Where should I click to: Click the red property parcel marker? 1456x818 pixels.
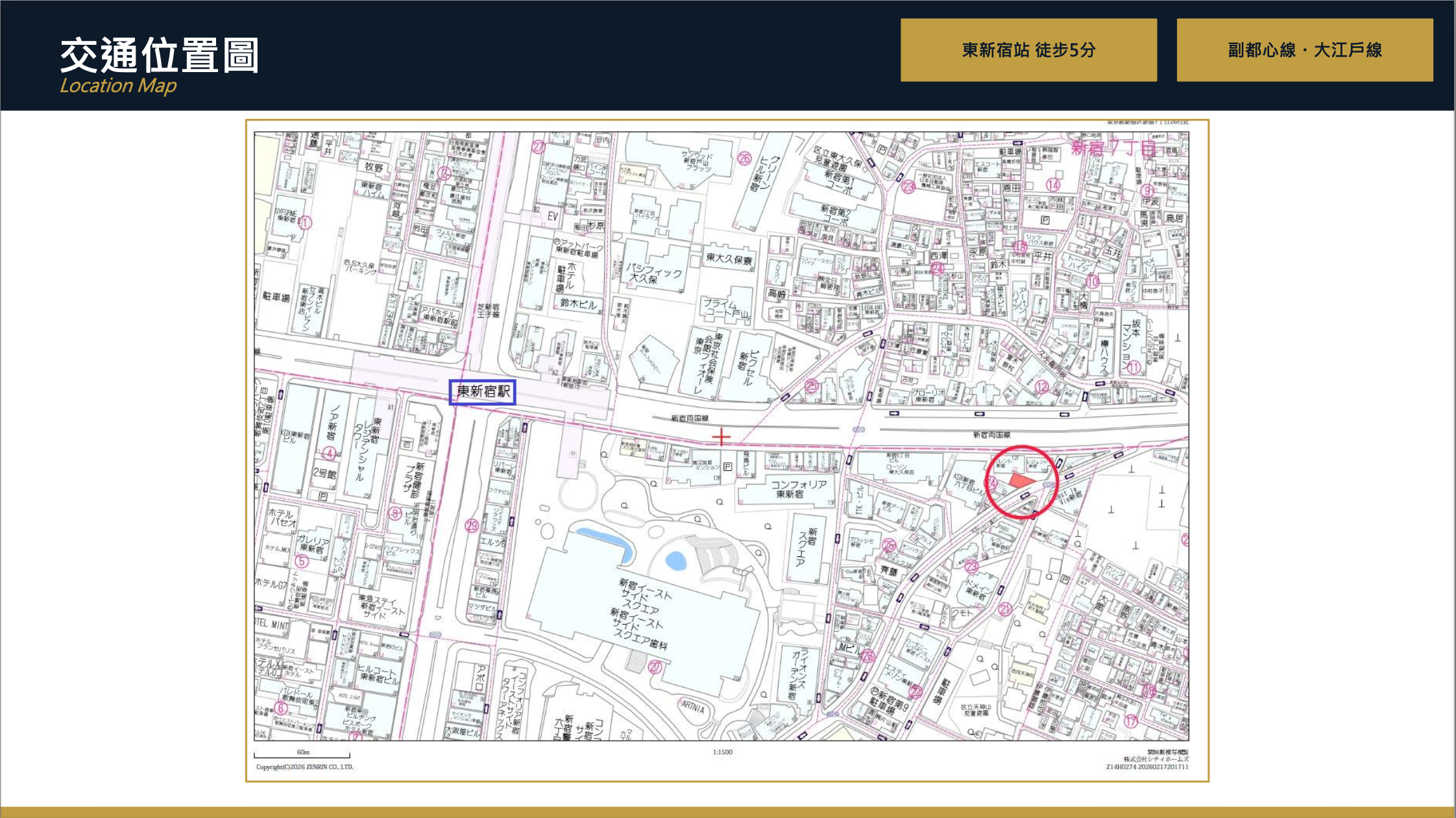coord(1021,480)
